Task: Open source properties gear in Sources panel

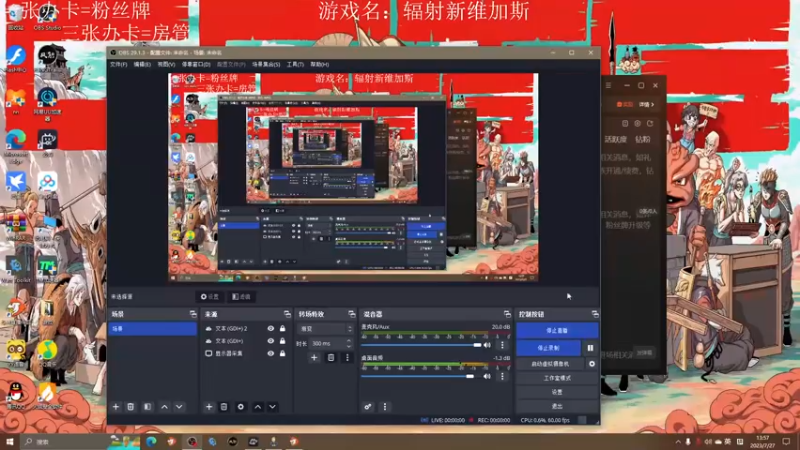Action: tap(240, 407)
